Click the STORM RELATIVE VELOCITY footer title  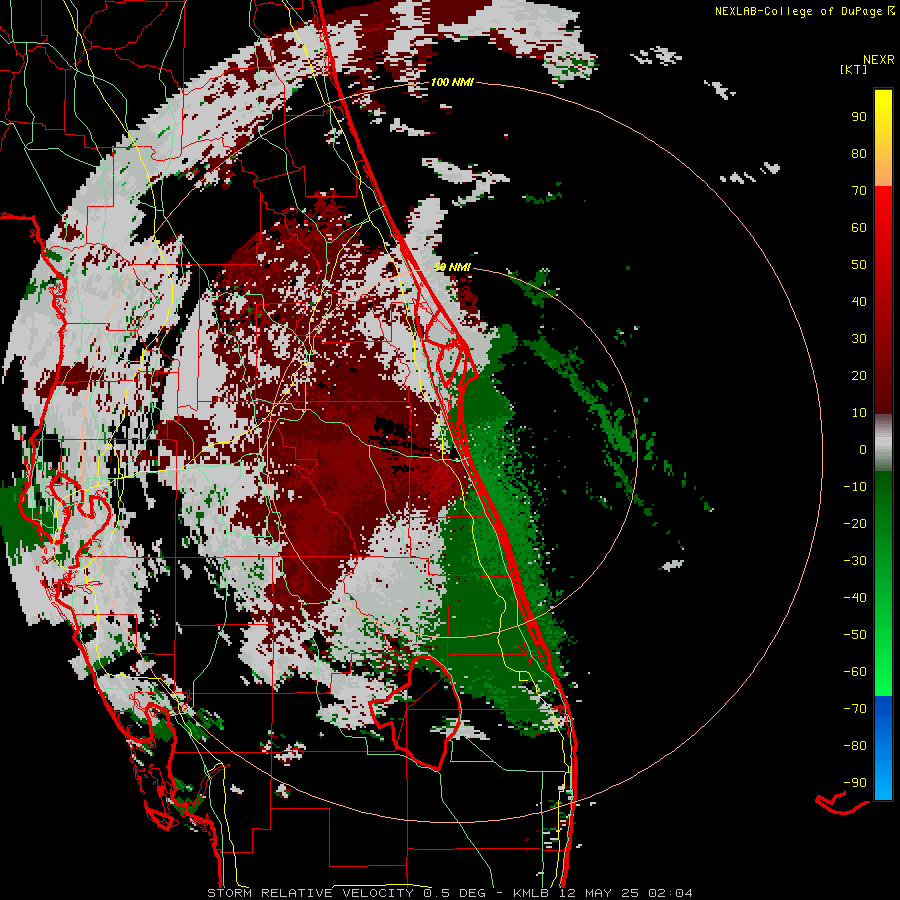click(311, 893)
